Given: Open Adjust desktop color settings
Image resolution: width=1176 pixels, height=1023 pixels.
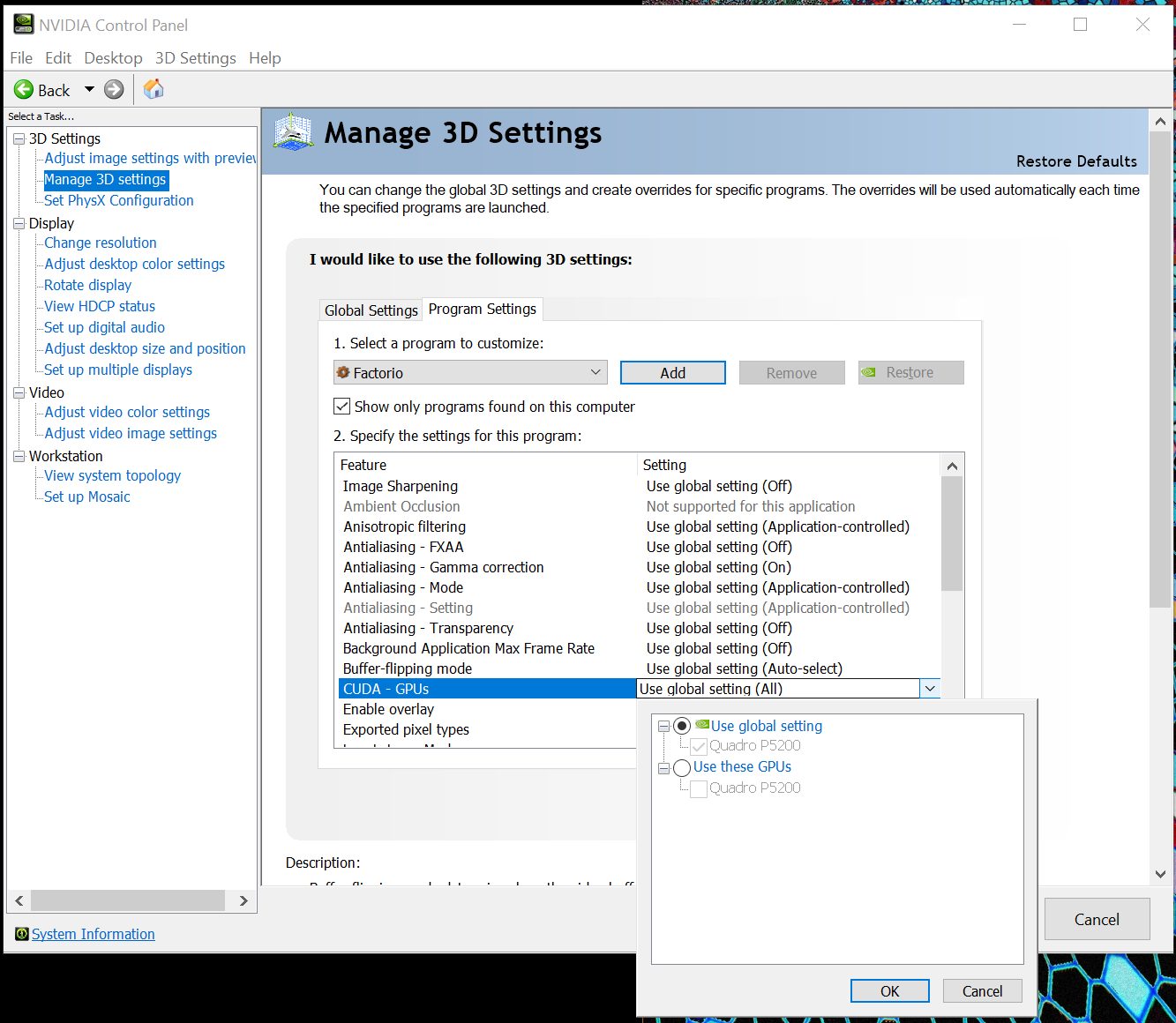Looking at the screenshot, I should 135,264.
